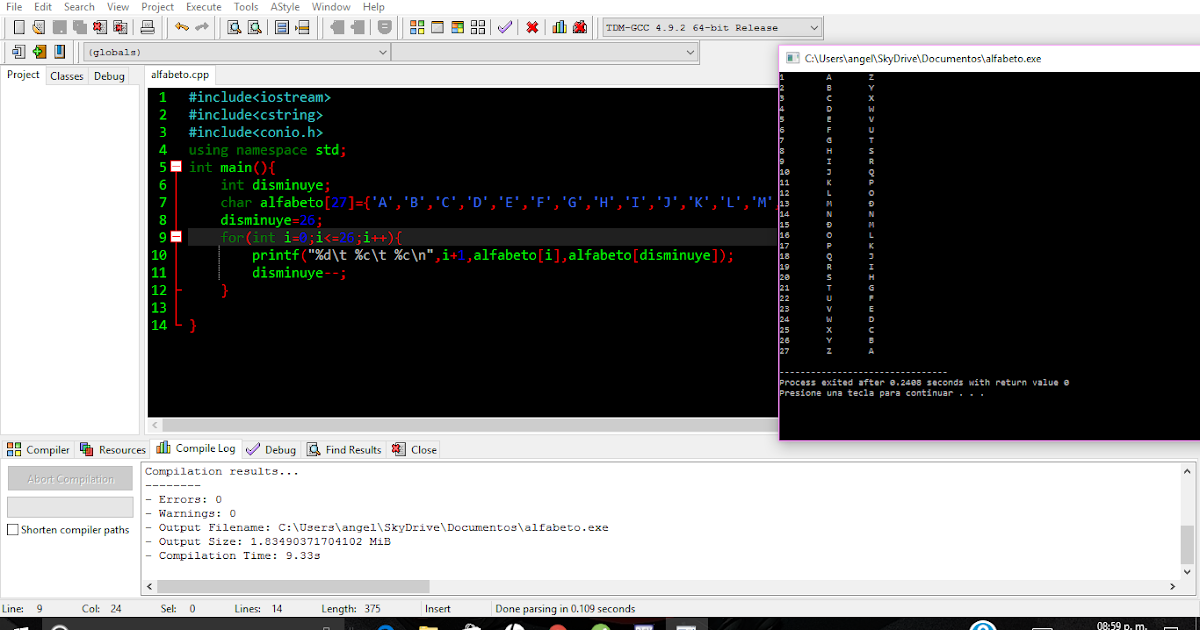
Task: Undo the last edit
Action: point(180,27)
